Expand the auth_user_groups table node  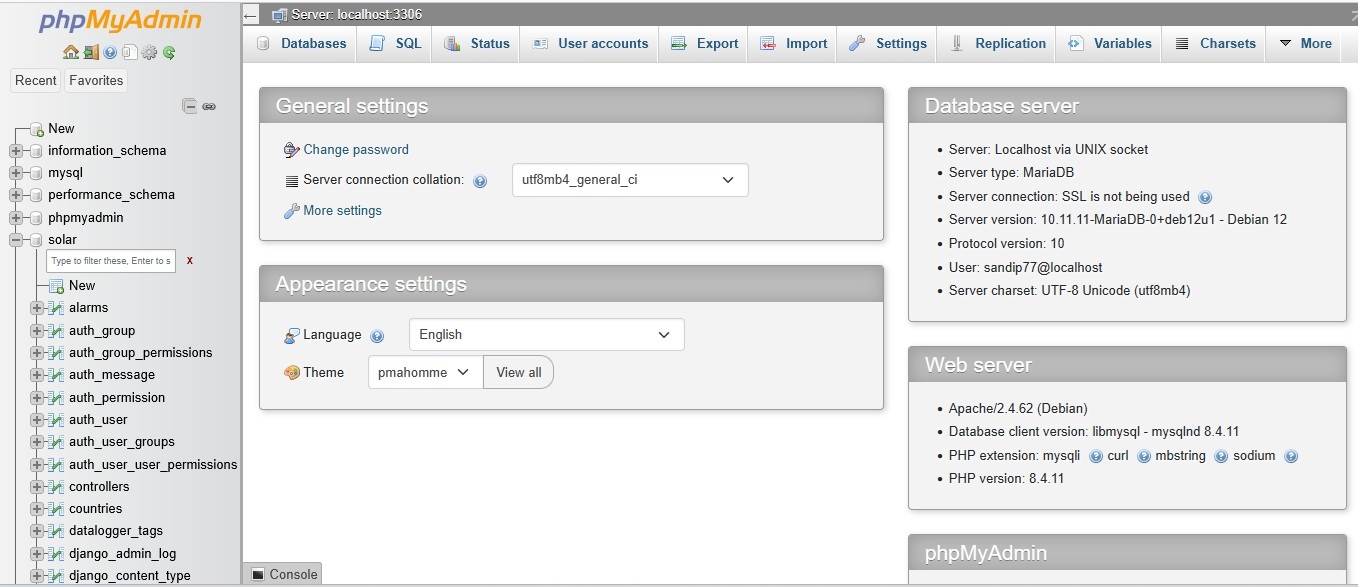[x=37, y=442]
